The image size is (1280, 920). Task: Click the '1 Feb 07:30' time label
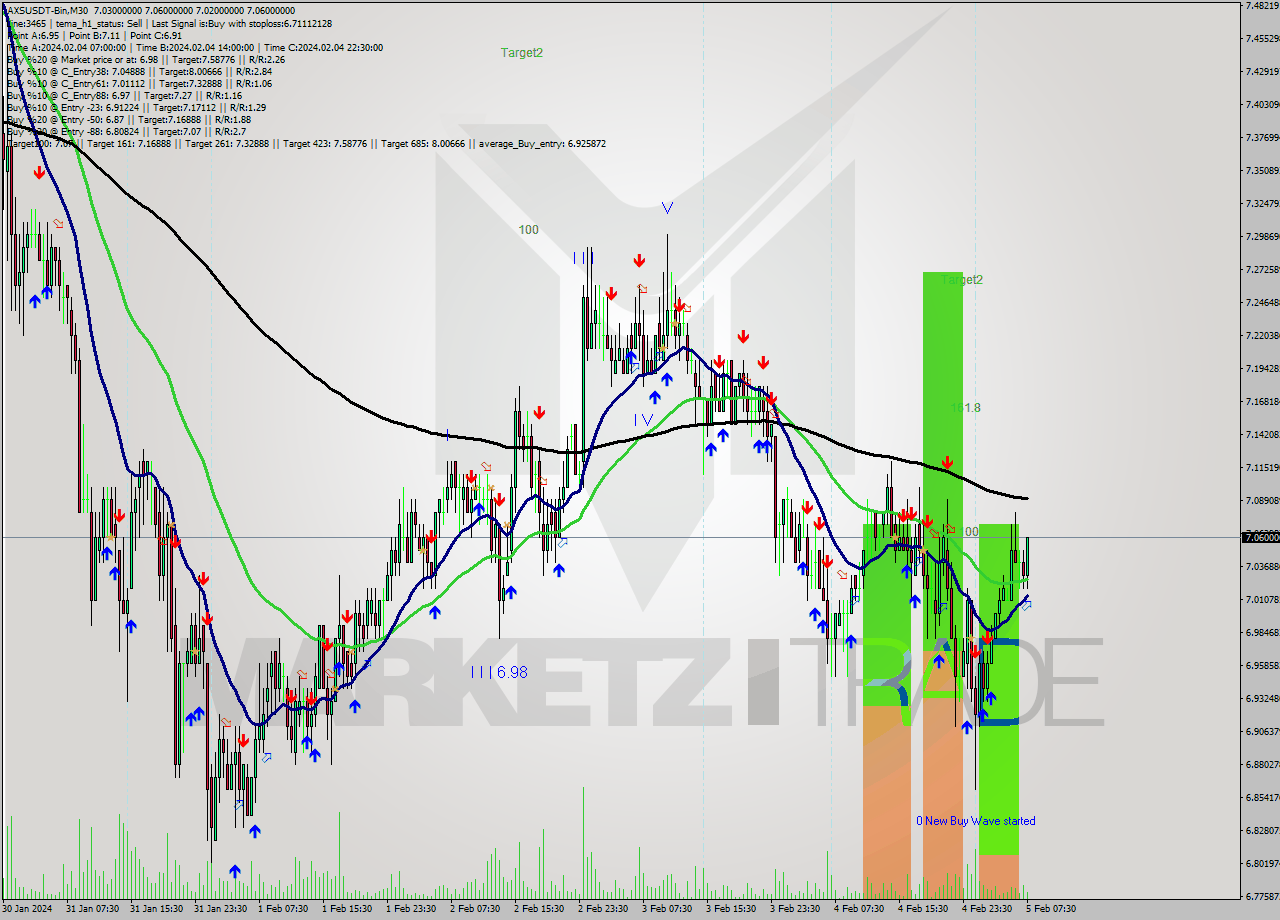click(283, 909)
